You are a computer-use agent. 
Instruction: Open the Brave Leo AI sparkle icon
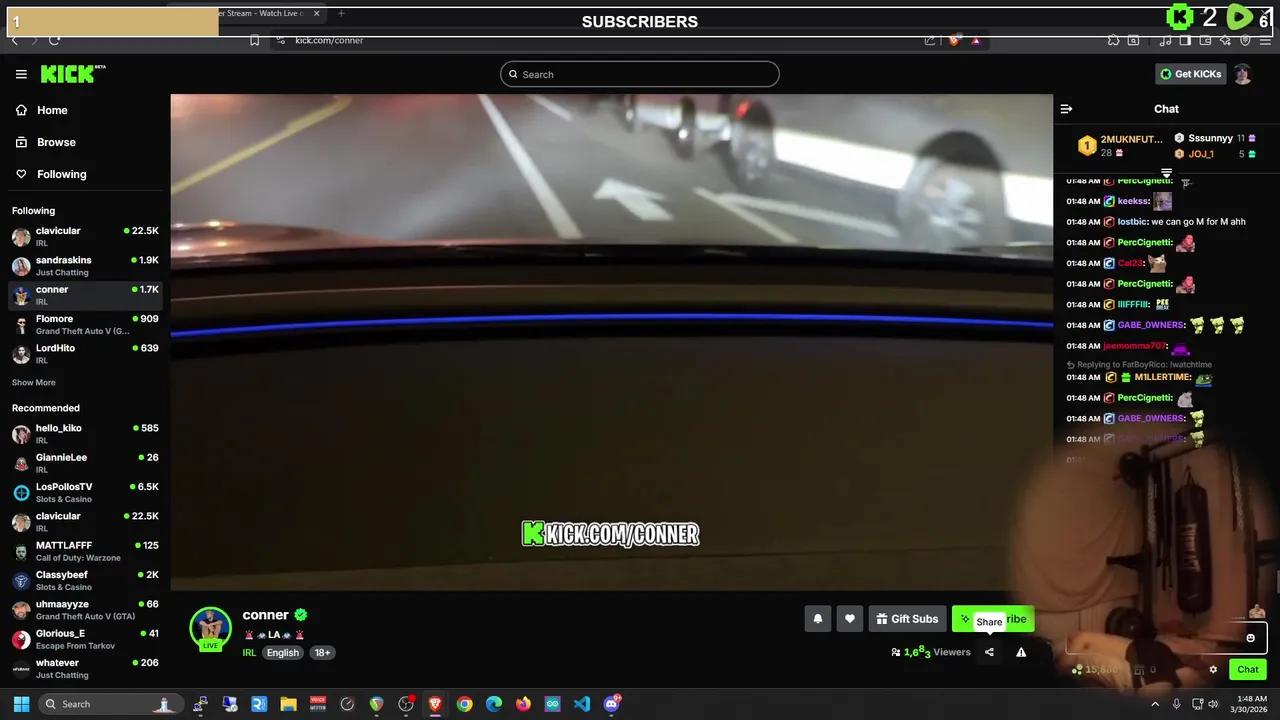pos(1225,40)
